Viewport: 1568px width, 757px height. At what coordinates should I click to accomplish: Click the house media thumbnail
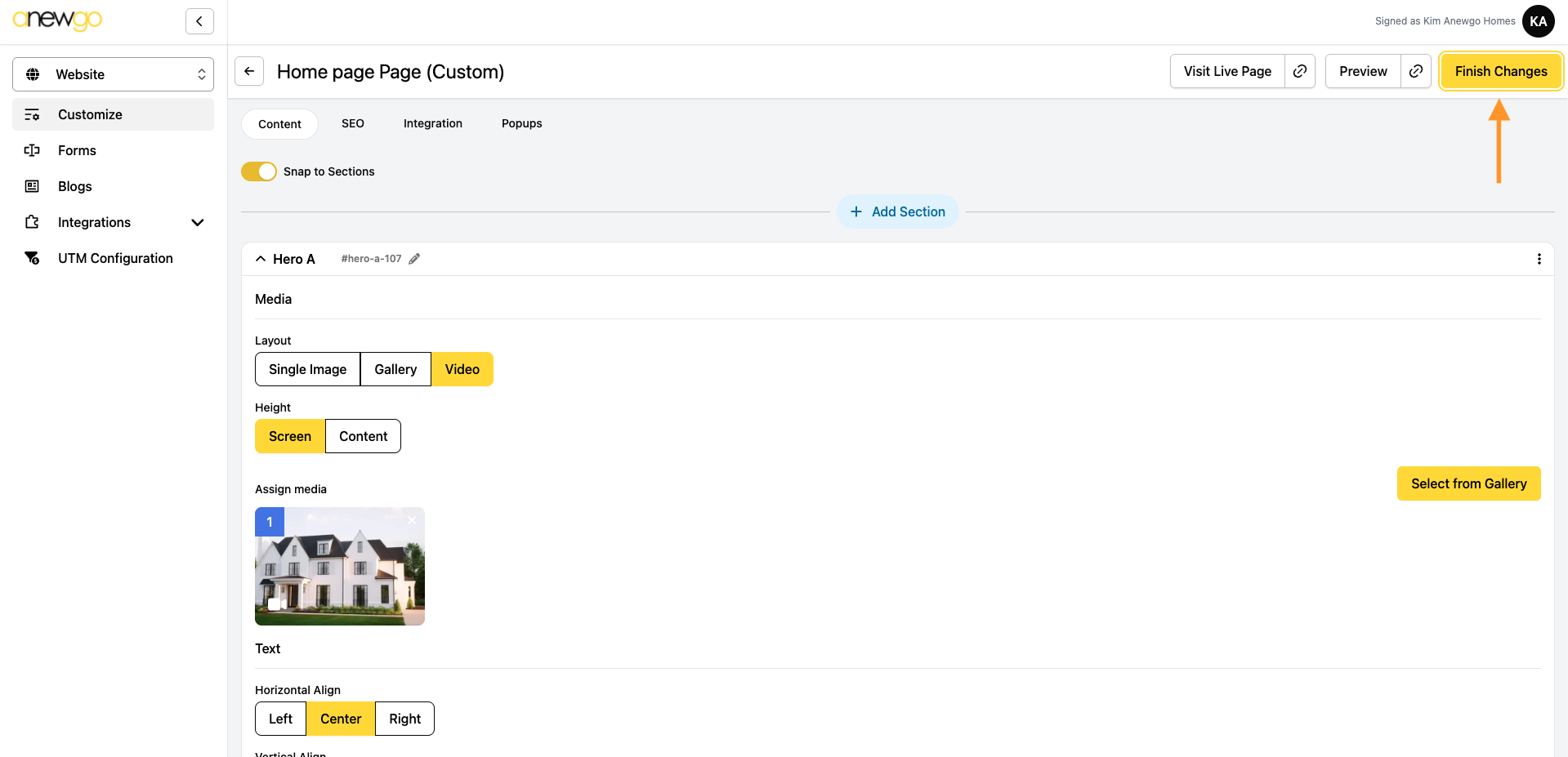click(340, 572)
